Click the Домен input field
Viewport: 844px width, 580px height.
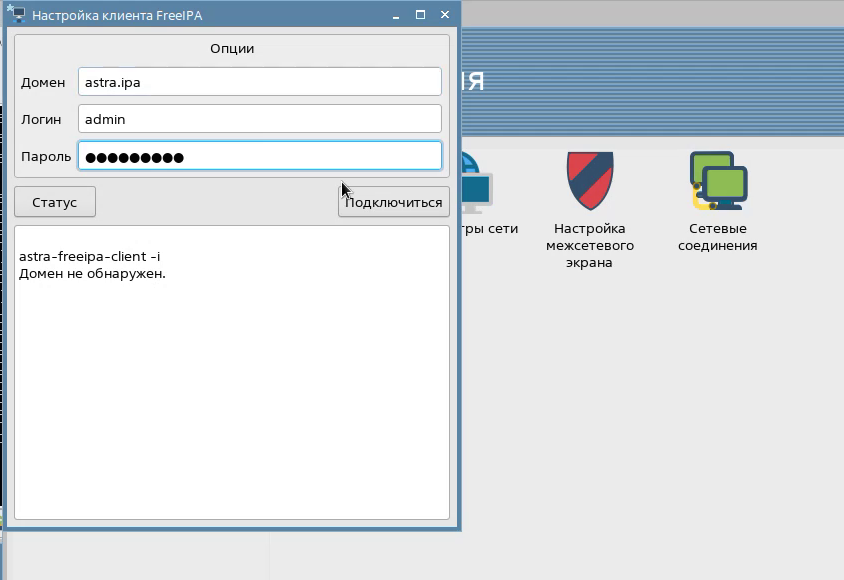pyautogui.click(x=259, y=82)
